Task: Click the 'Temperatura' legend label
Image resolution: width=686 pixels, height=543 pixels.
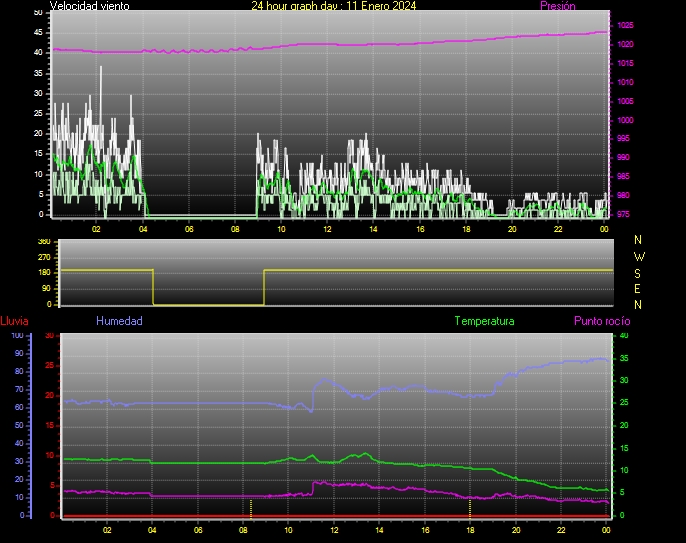Action: coord(484,321)
